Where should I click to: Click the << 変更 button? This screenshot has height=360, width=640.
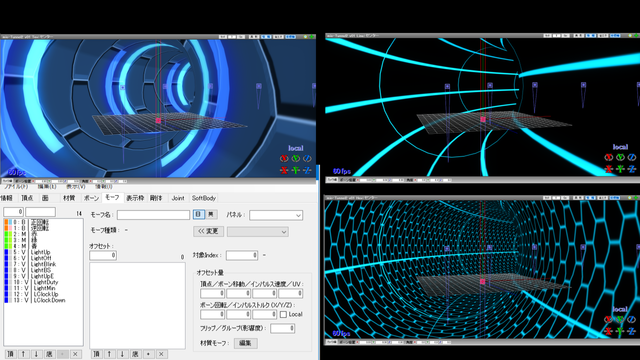click(x=208, y=231)
